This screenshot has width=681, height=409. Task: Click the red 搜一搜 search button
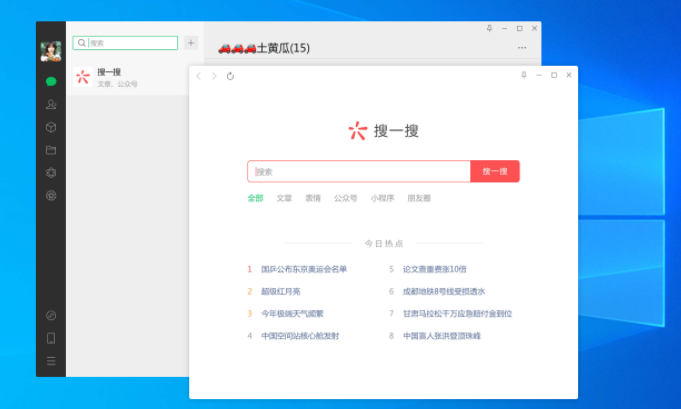click(x=495, y=172)
